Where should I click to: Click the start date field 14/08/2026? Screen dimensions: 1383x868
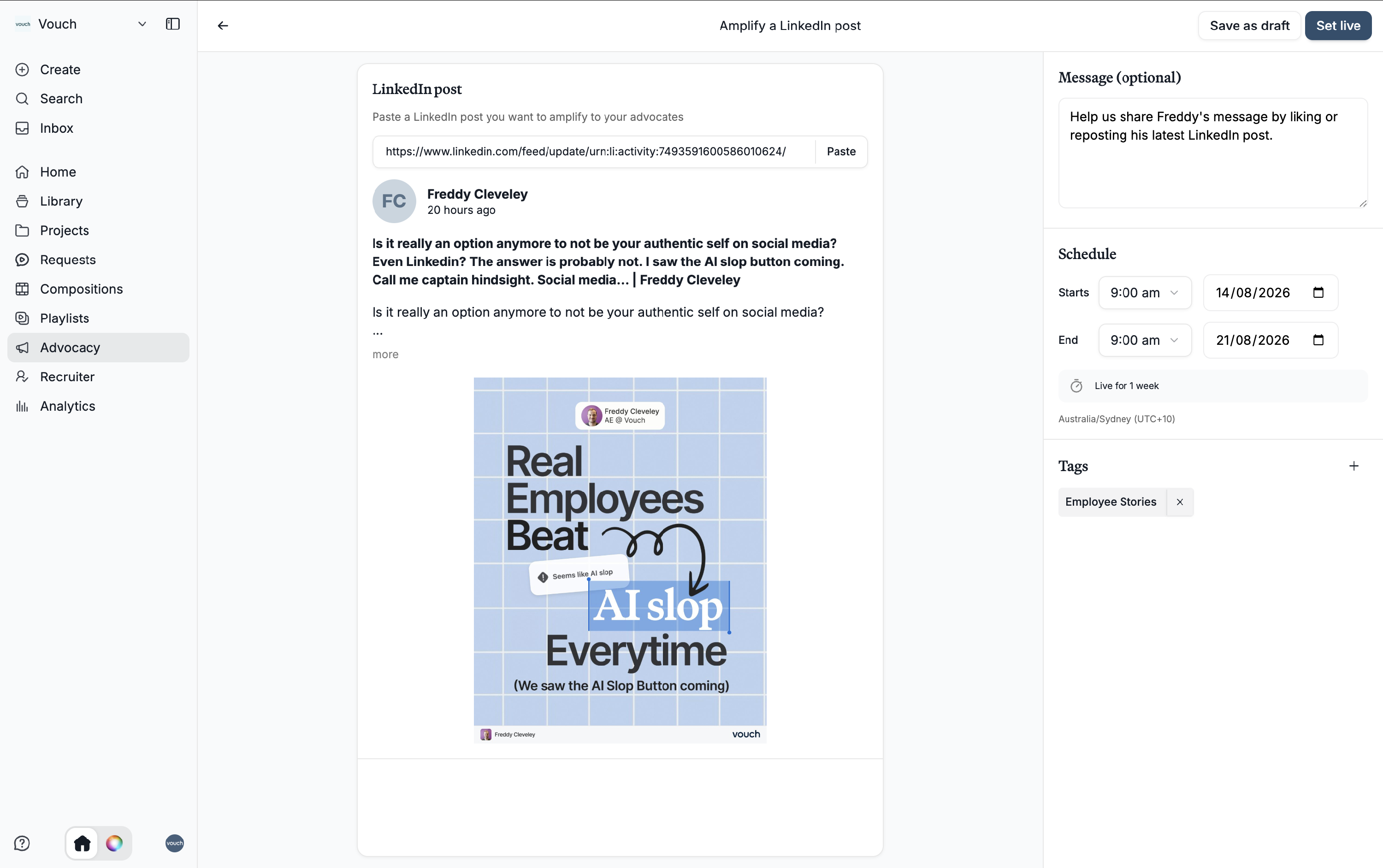(x=1271, y=293)
